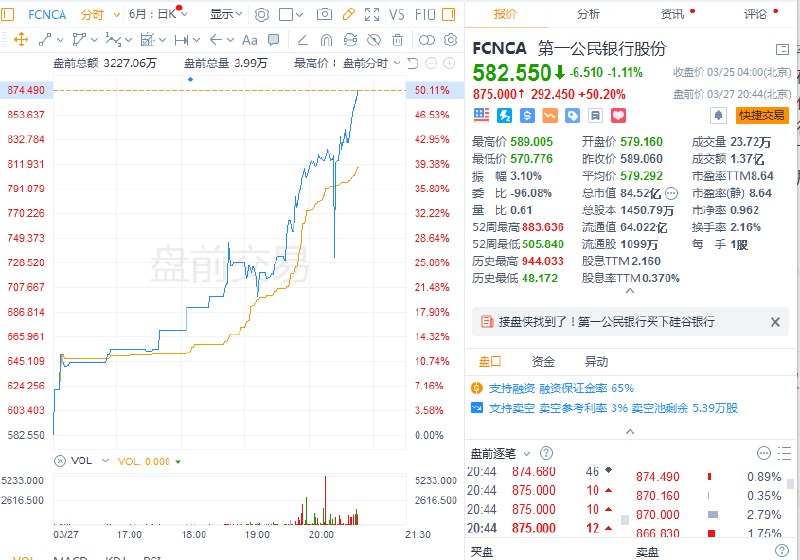800x560 pixels.
Task: Collapse the quote details chevron
Action: click(x=630, y=291)
